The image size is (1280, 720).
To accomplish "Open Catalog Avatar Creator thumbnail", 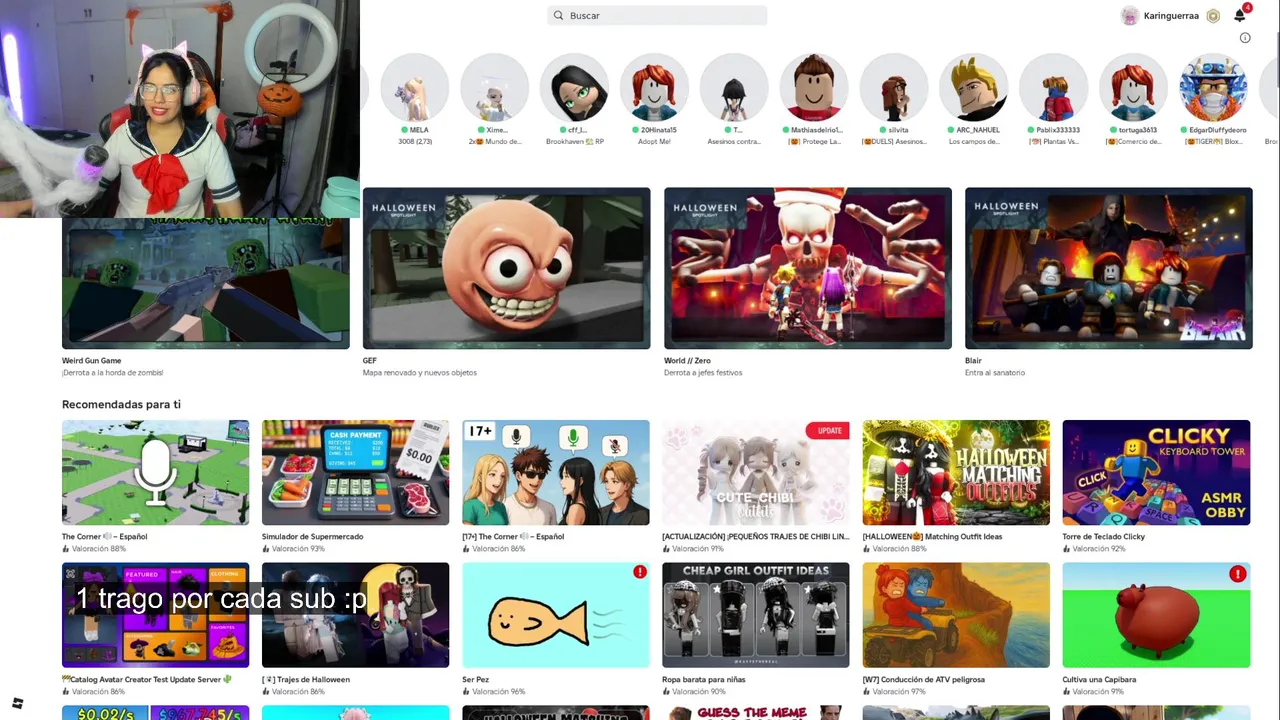I will coord(155,615).
